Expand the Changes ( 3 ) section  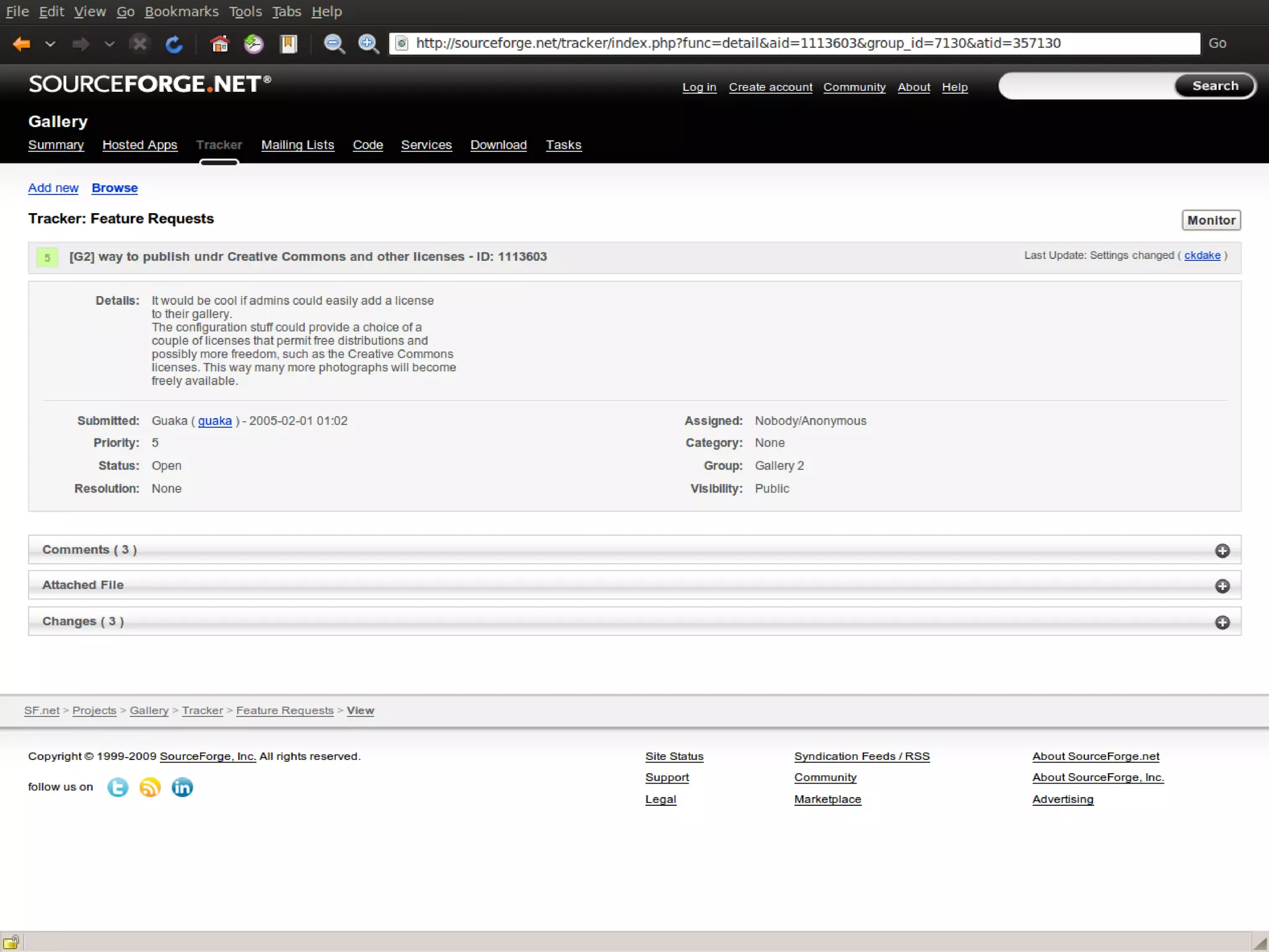coord(1222,622)
